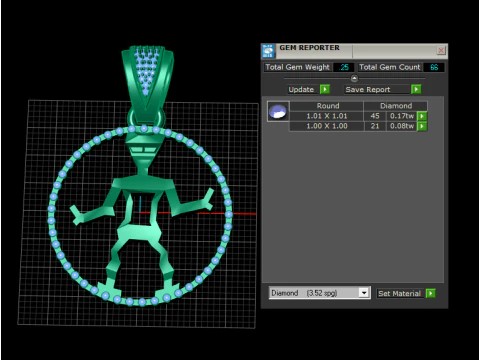Screen dimensions: 480x360
Task: Click the Diamond column header
Action: (396, 106)
